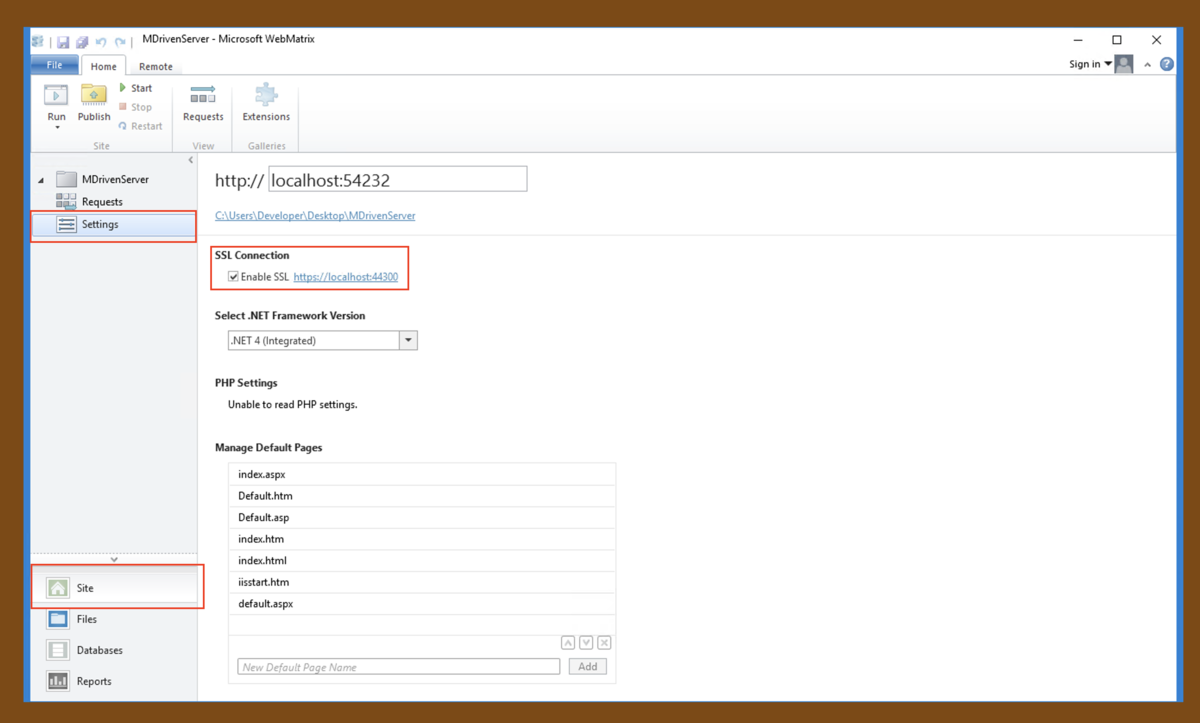Select default.aspx in default pages list
Image resolution: width=1200 pixels, height=723 pixels.
[x=422, y=604]
